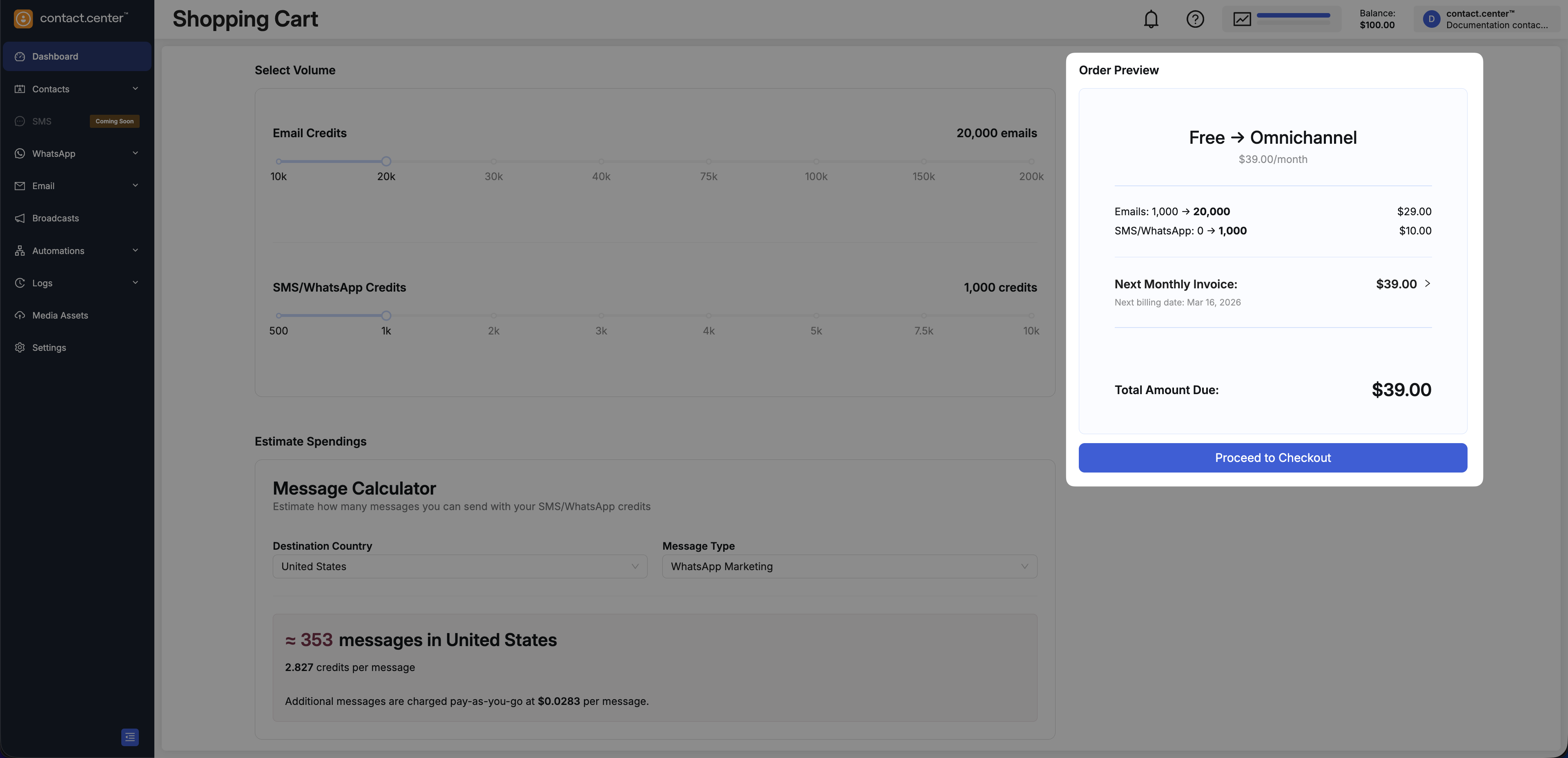Click the Media Assets cloud icon

(20, 315)
